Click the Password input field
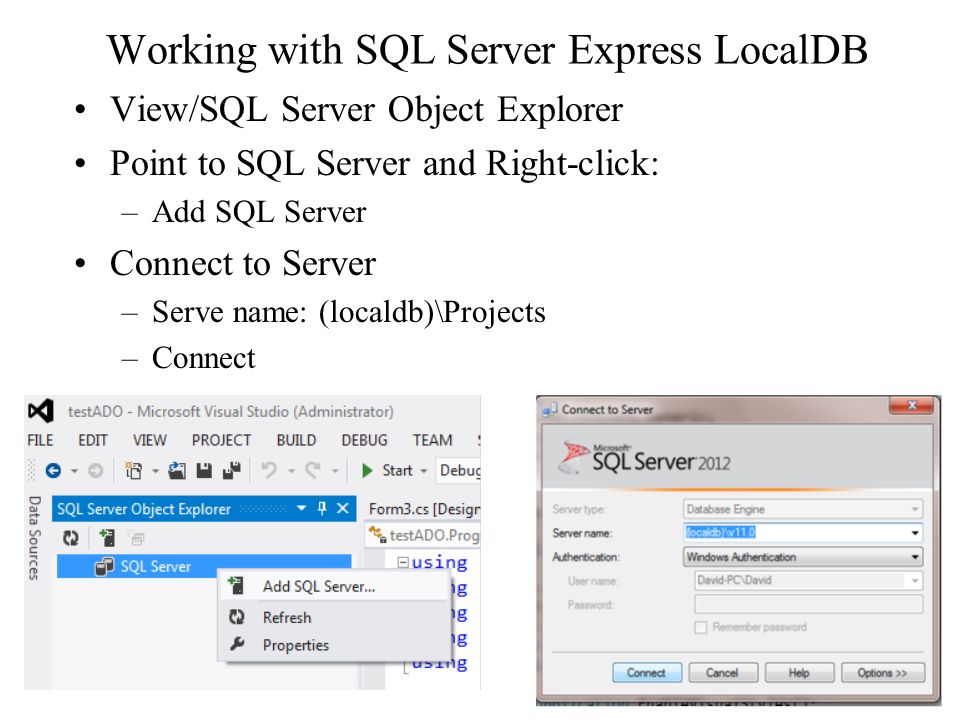This screenshot has height=720, width=960. 808,604
